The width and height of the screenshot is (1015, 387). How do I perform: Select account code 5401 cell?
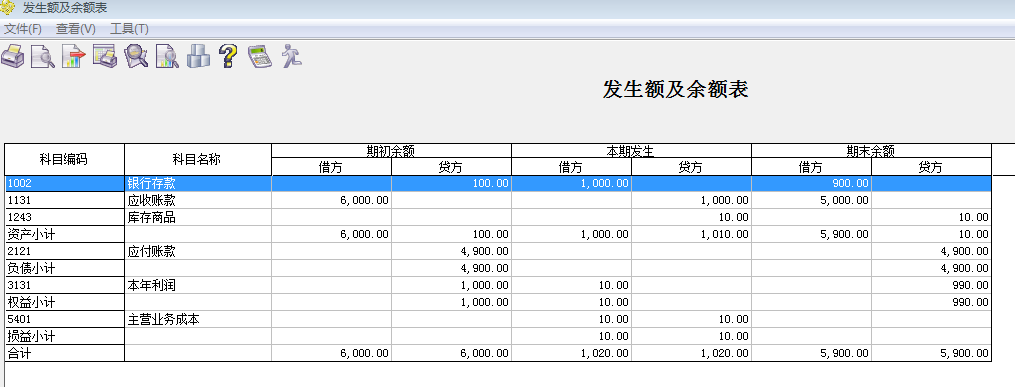click(64, 319)
